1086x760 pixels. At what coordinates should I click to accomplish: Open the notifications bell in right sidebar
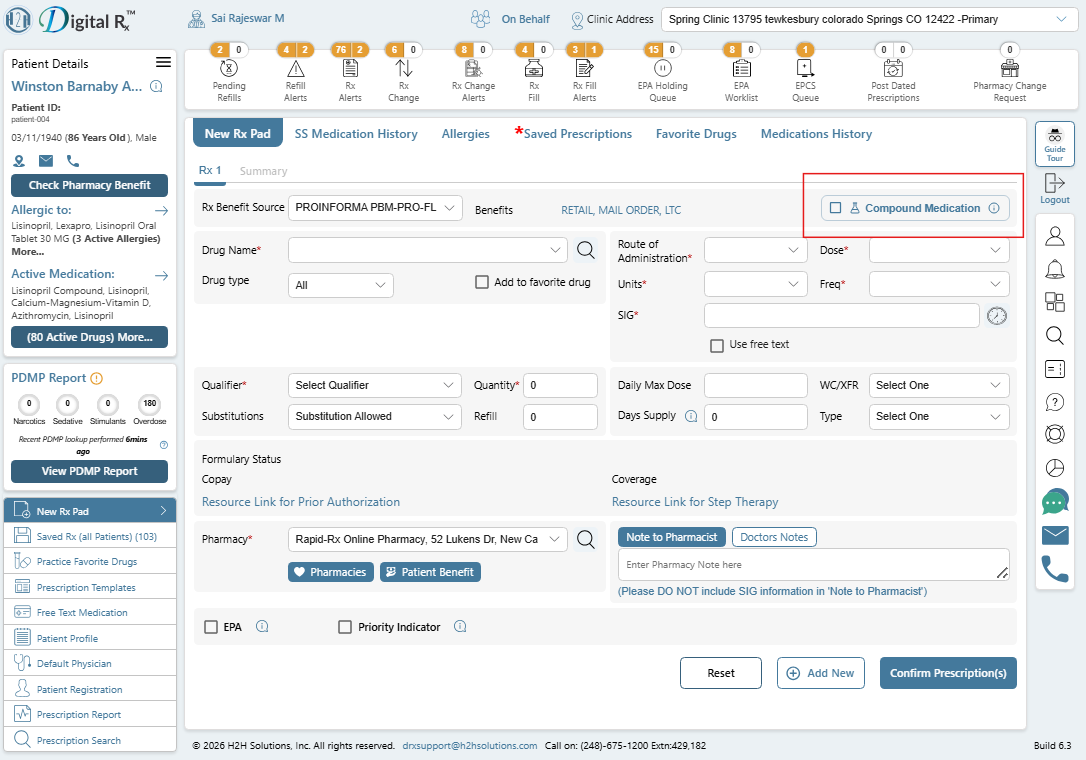pos(1055,269)
